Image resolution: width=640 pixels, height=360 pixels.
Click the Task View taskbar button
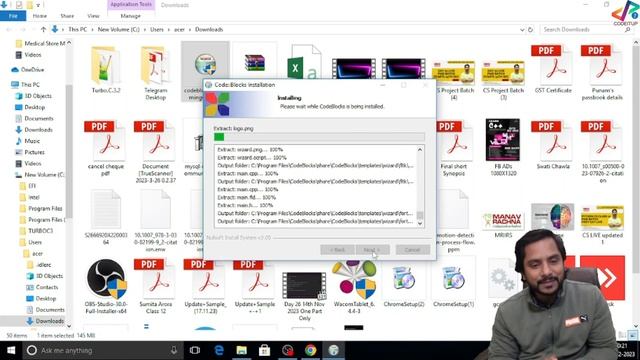point(195,350)
